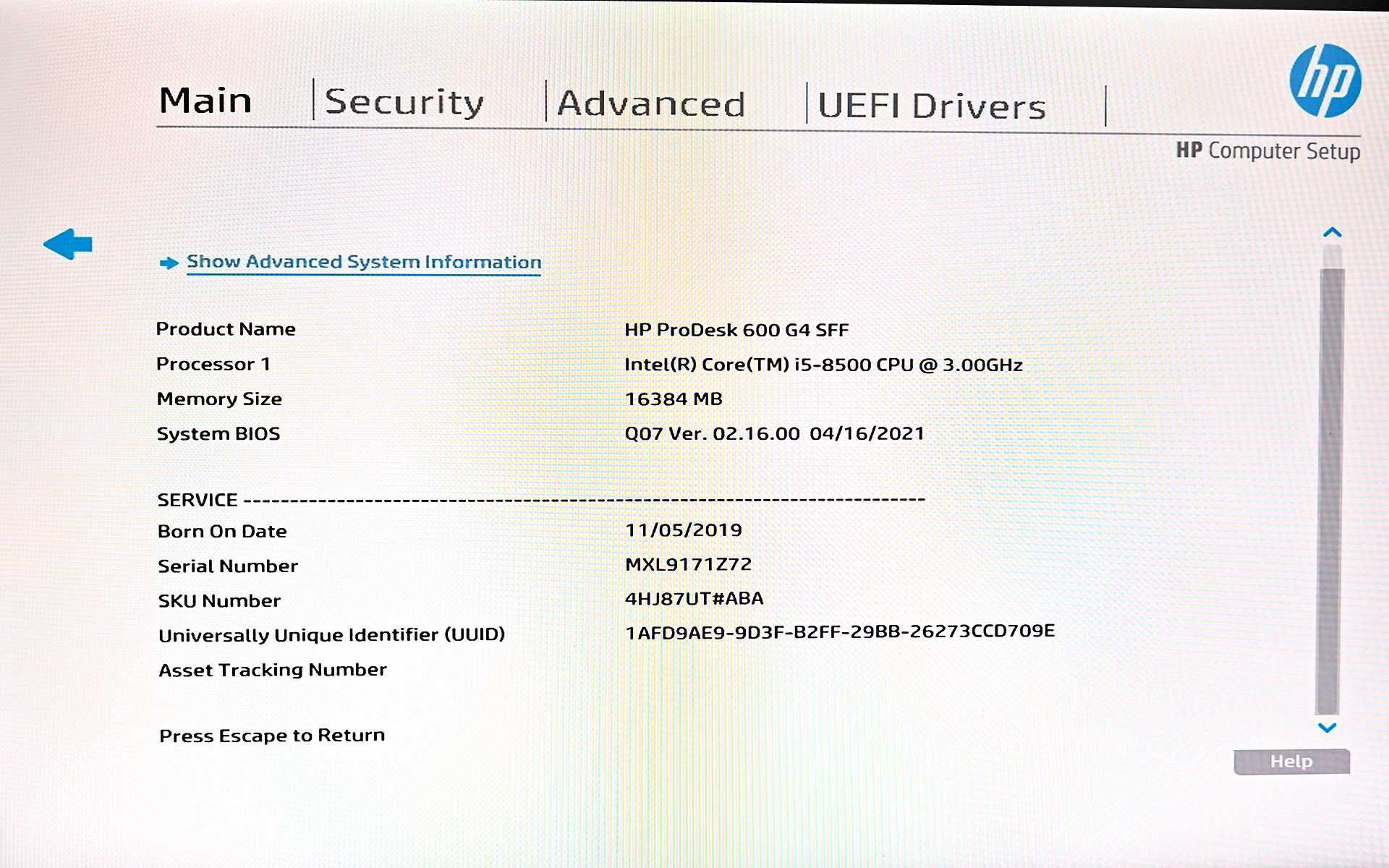The height and width of the screenshot is (868, 1389).
Task: Select the Universally Unique Identifier (UUID) label
Action: (x=332, y=635)
